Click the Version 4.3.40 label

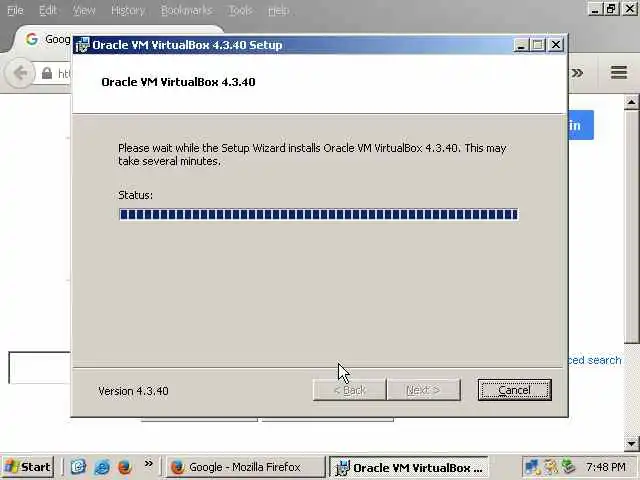(x=133, y=391)
